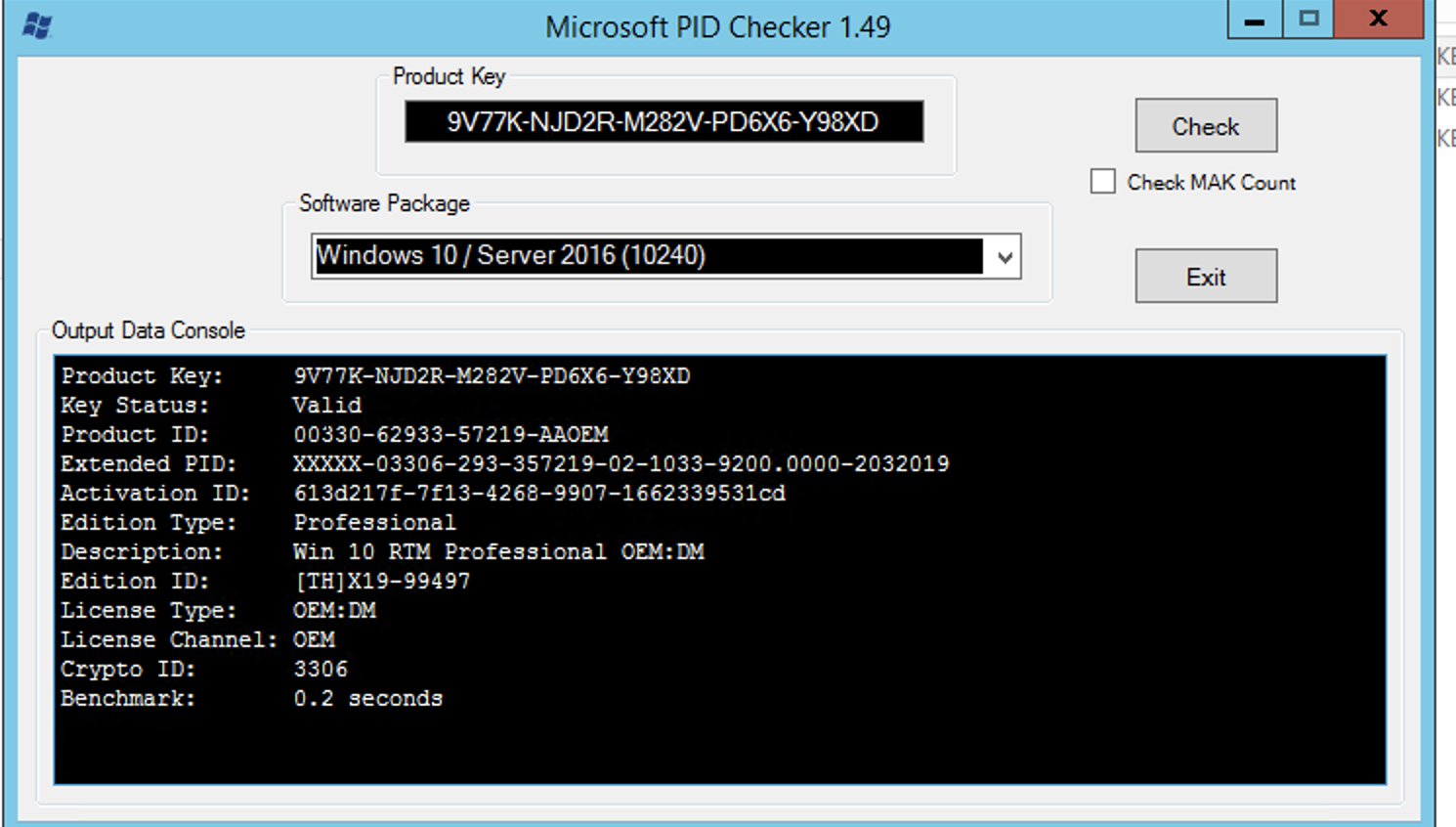
Task: Close the PID Checker window
Action: (x=1379, y=20)
